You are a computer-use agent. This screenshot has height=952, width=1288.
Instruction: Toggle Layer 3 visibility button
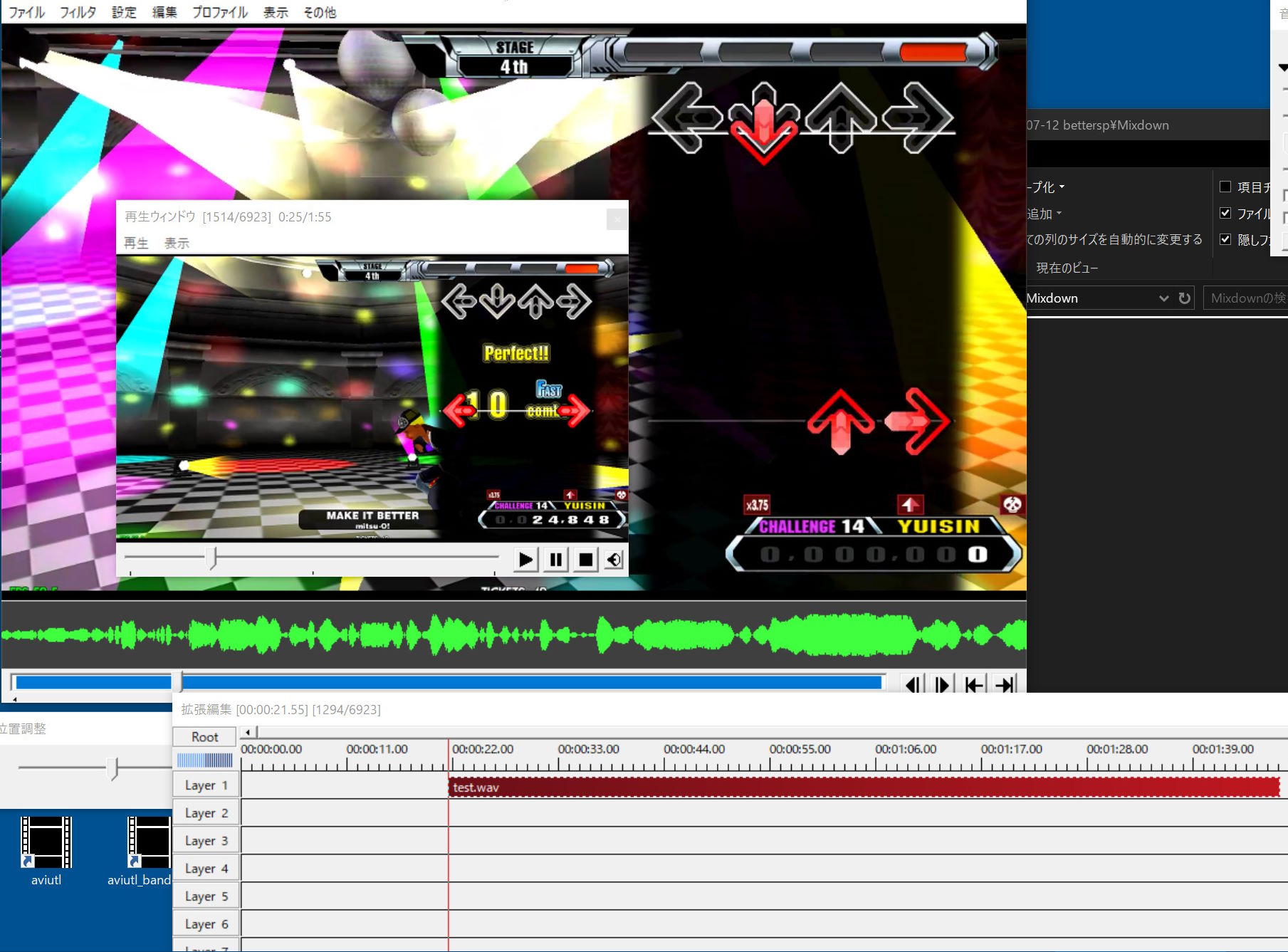tap(206, 840)
